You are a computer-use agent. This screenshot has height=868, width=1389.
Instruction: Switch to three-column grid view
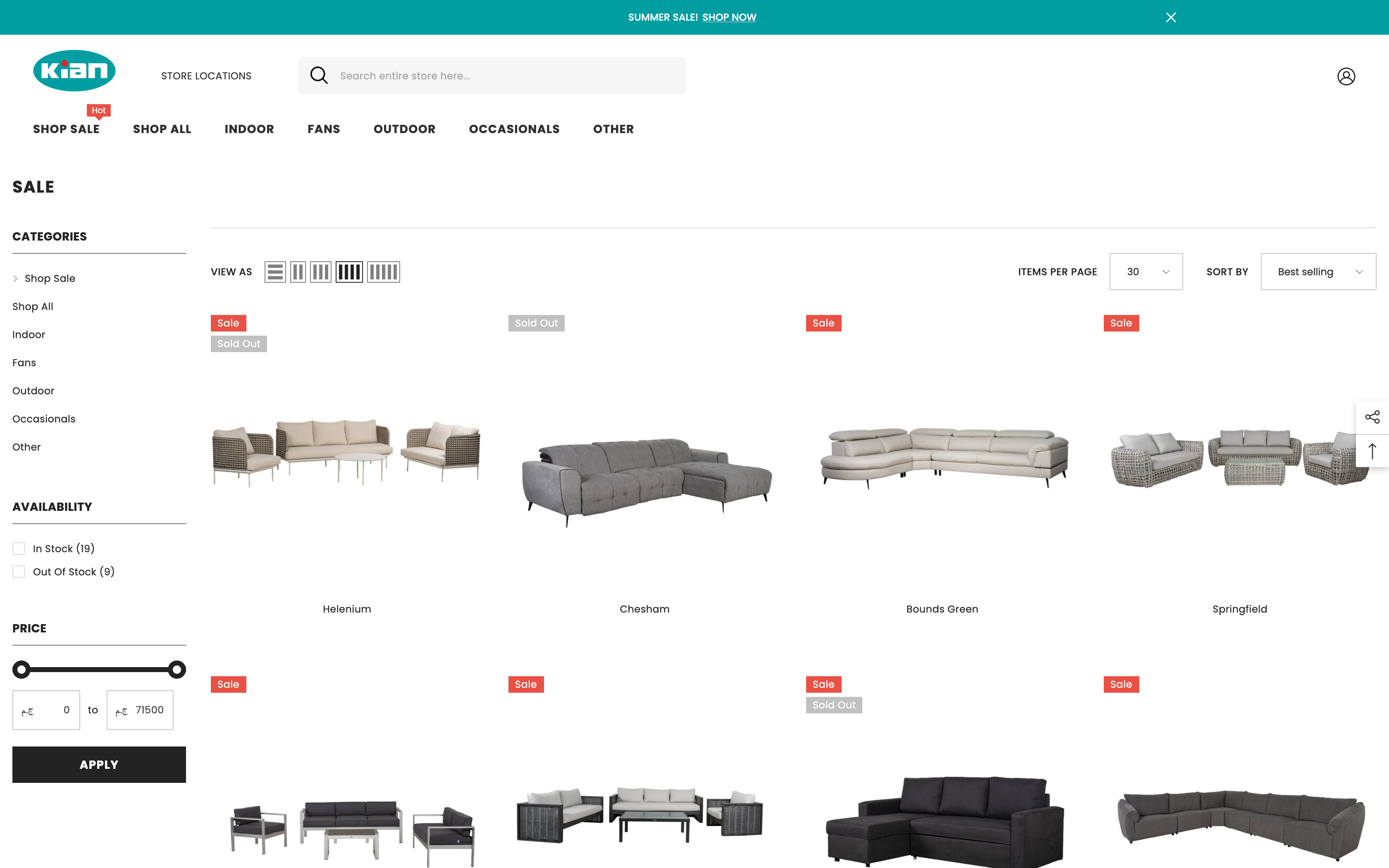pos(320,272)
